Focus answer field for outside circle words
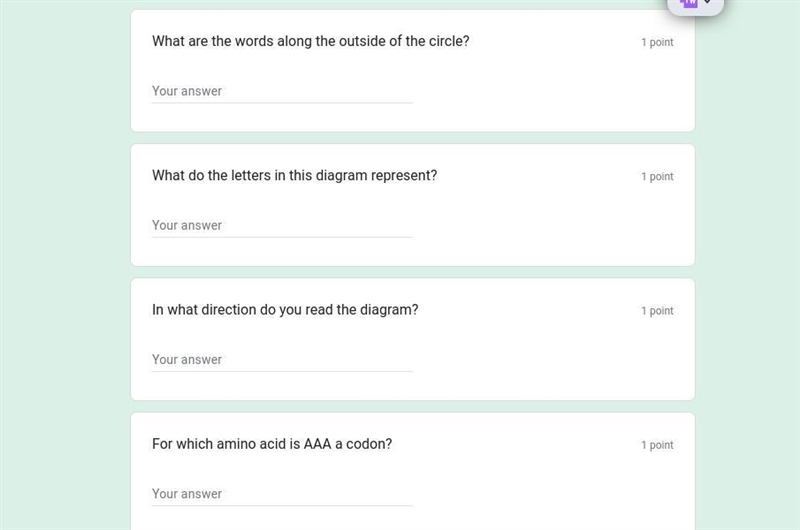This screenshot has height=530, width=800. [282, 91]
